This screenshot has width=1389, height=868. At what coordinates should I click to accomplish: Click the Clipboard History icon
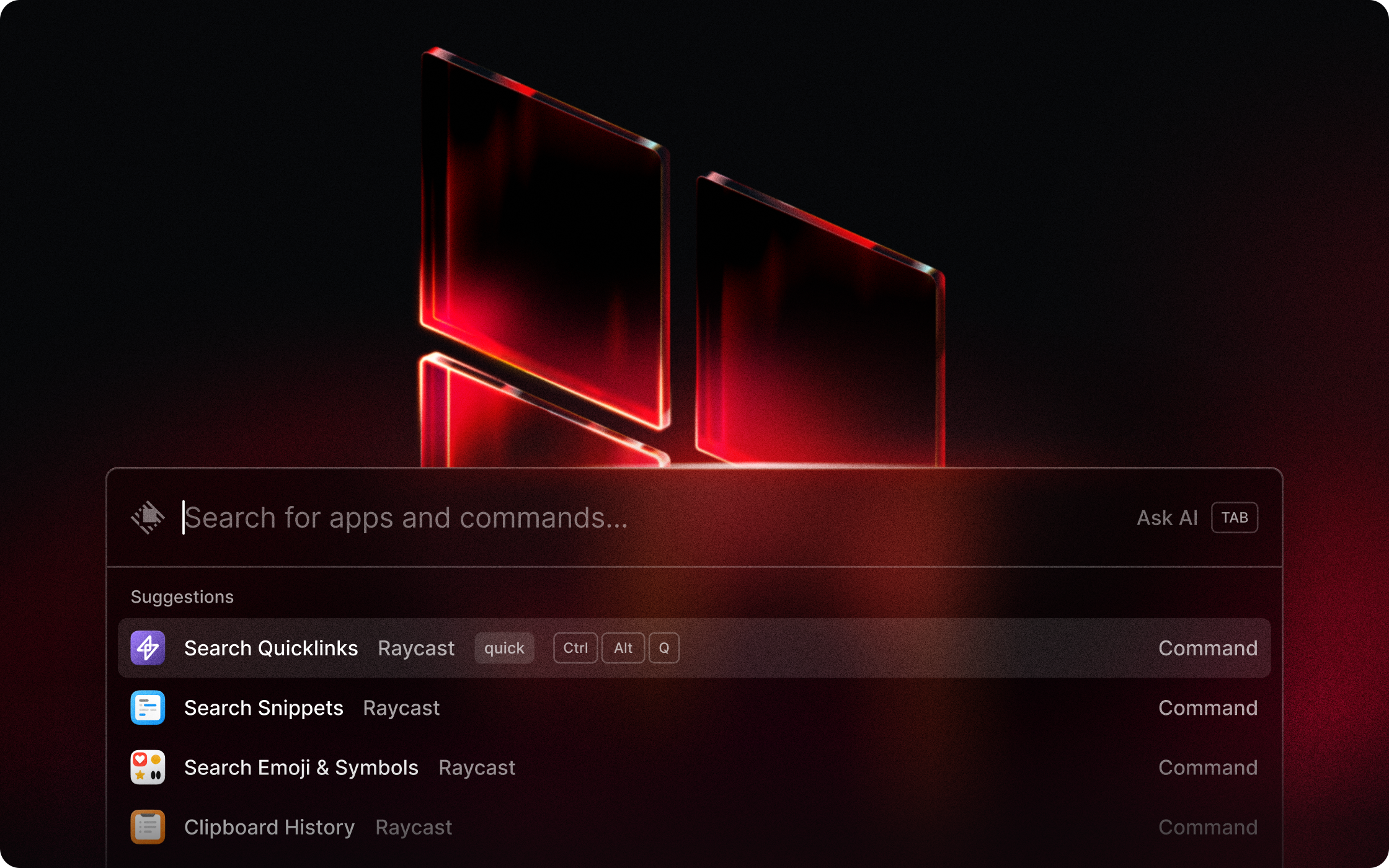tap(148, 826)
